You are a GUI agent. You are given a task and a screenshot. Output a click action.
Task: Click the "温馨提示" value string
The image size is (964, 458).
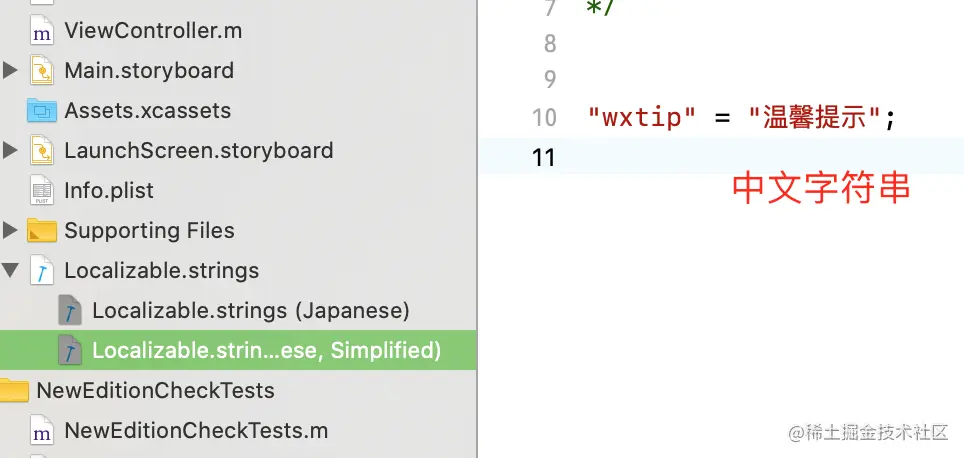(x=815, y=117)
